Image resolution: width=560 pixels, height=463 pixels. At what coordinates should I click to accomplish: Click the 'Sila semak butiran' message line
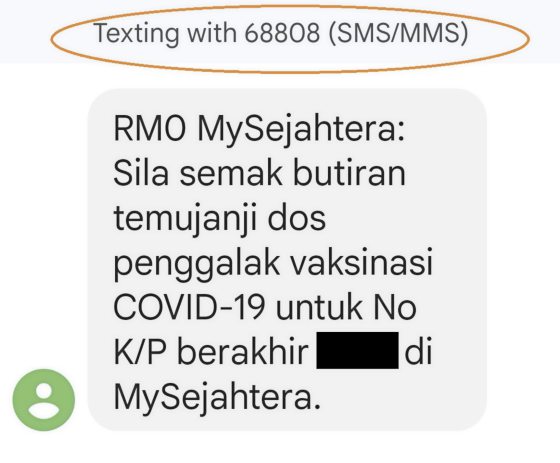tap(259, 173)
